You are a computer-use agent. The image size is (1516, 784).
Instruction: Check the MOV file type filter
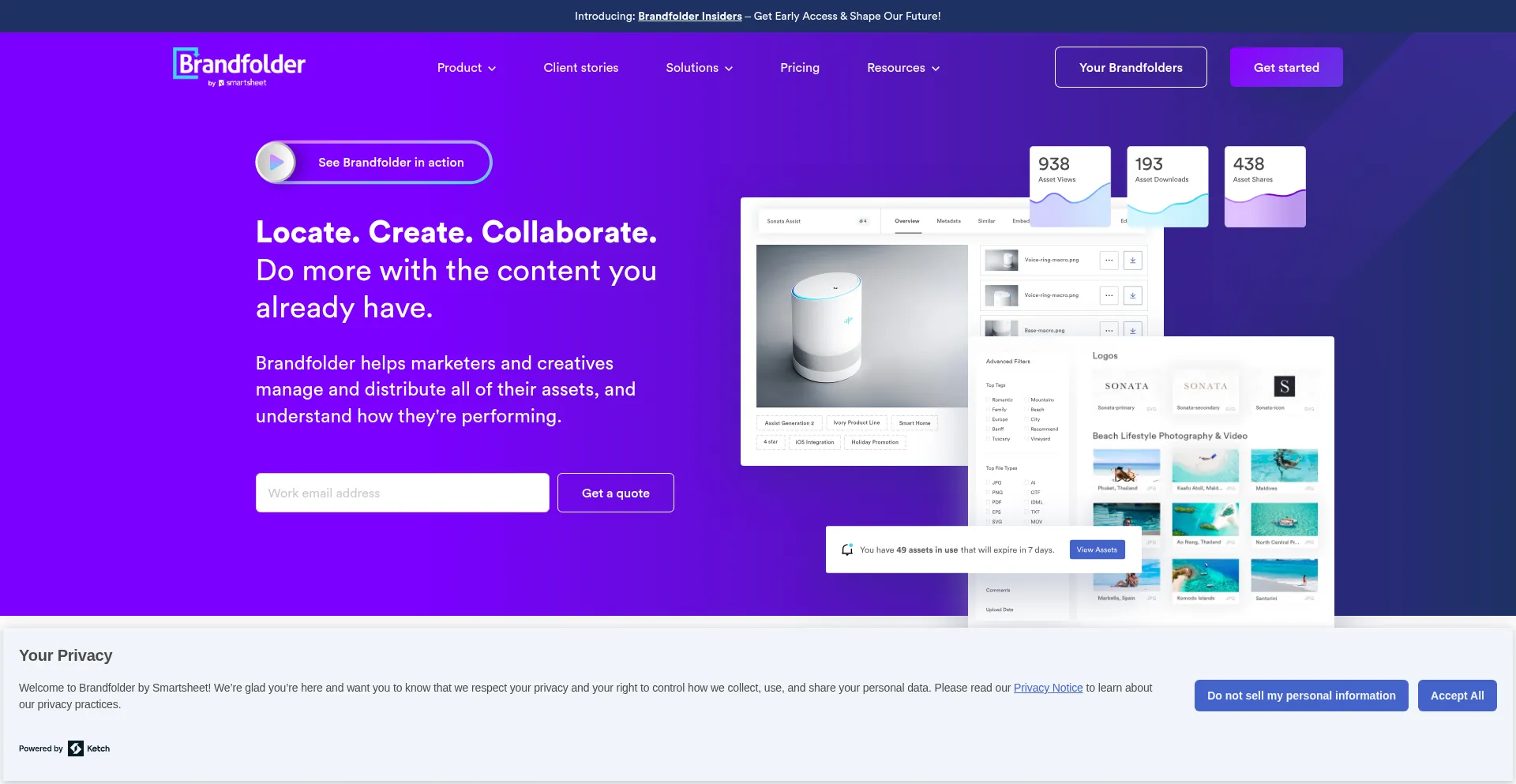[x=1026, y=522]
